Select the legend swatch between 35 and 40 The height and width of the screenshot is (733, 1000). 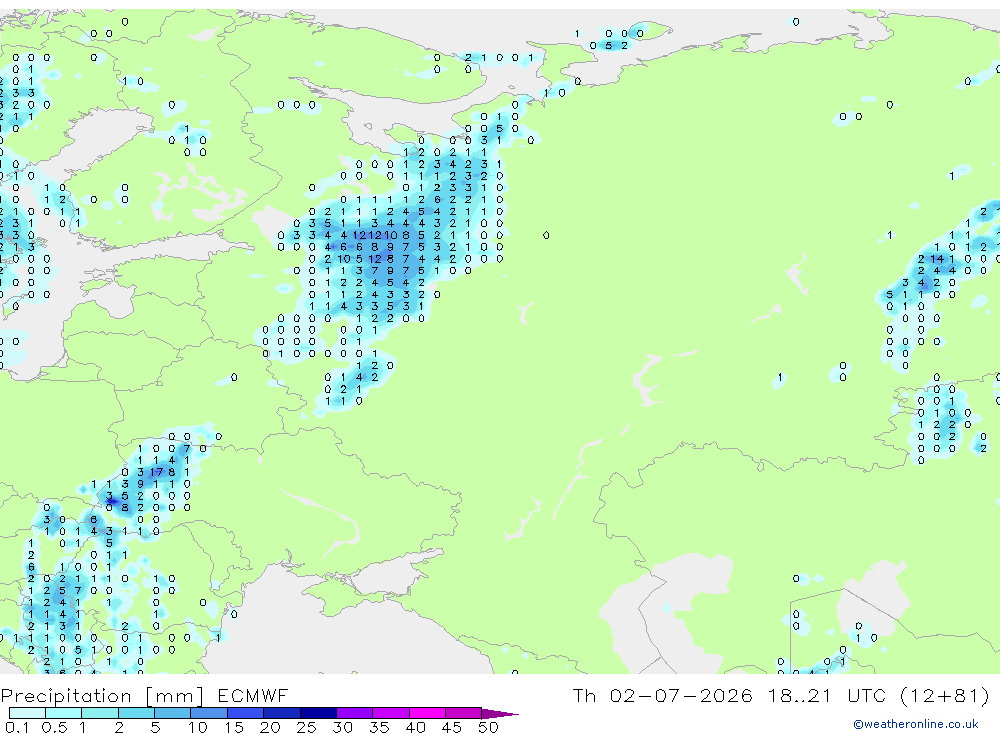390,713
